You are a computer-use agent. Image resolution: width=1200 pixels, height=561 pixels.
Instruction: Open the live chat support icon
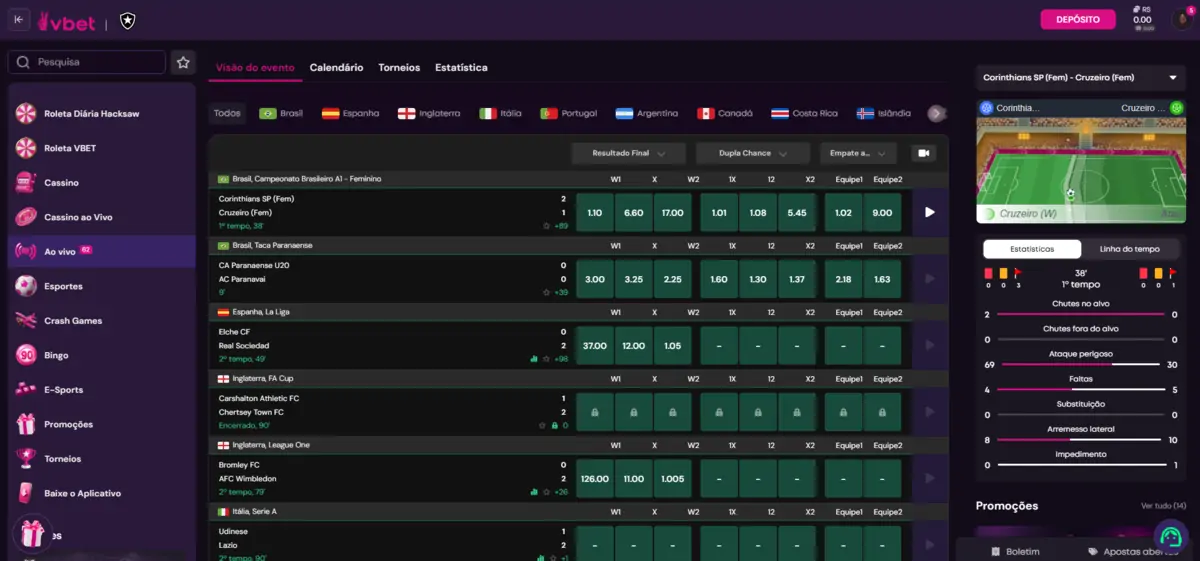click(x=1170, y=536)
